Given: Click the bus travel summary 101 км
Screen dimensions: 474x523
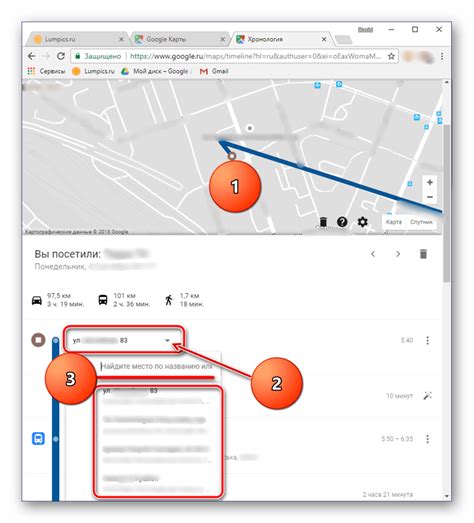Looking at the screenshot, I should pos(124,300).
